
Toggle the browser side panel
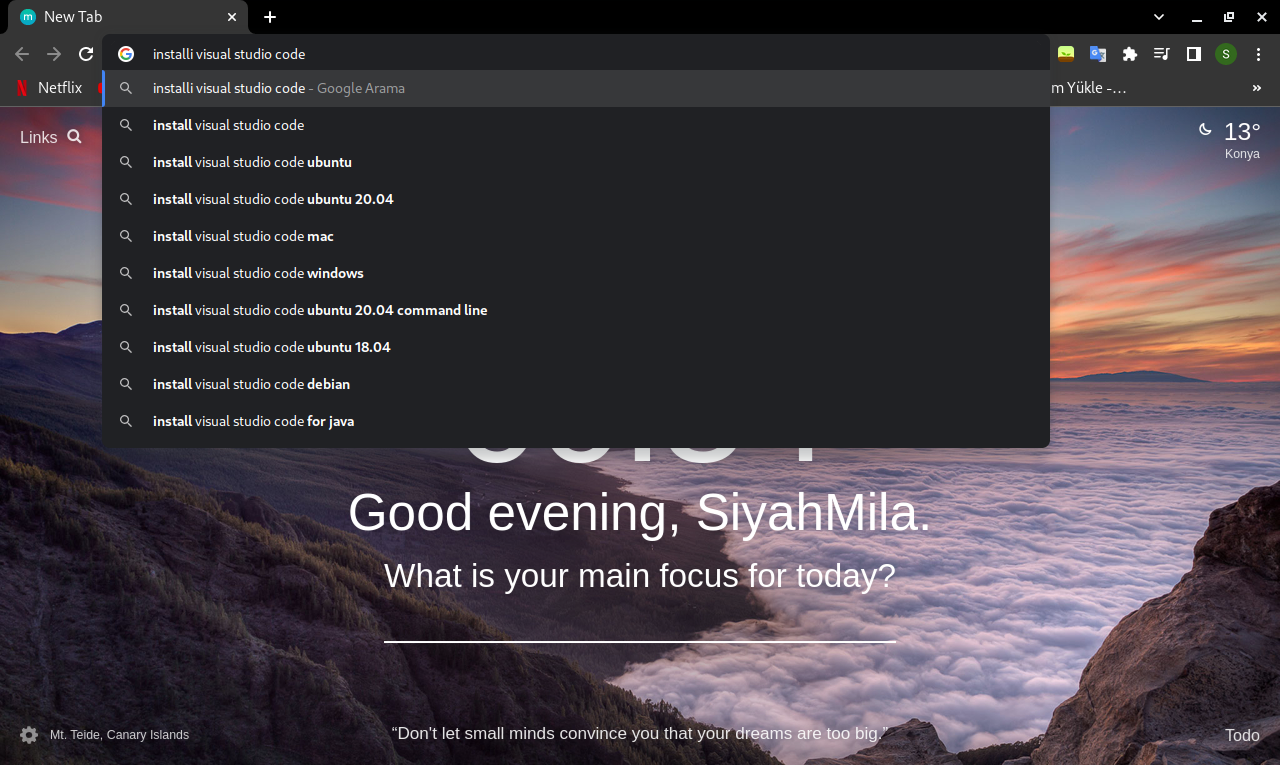click(x=1193, y=54)
